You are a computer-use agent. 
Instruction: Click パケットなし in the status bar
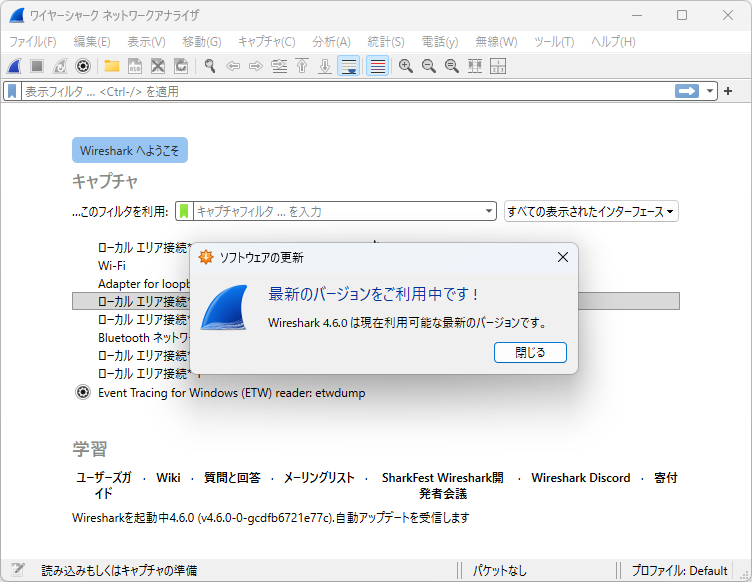[x=499, y=570]
